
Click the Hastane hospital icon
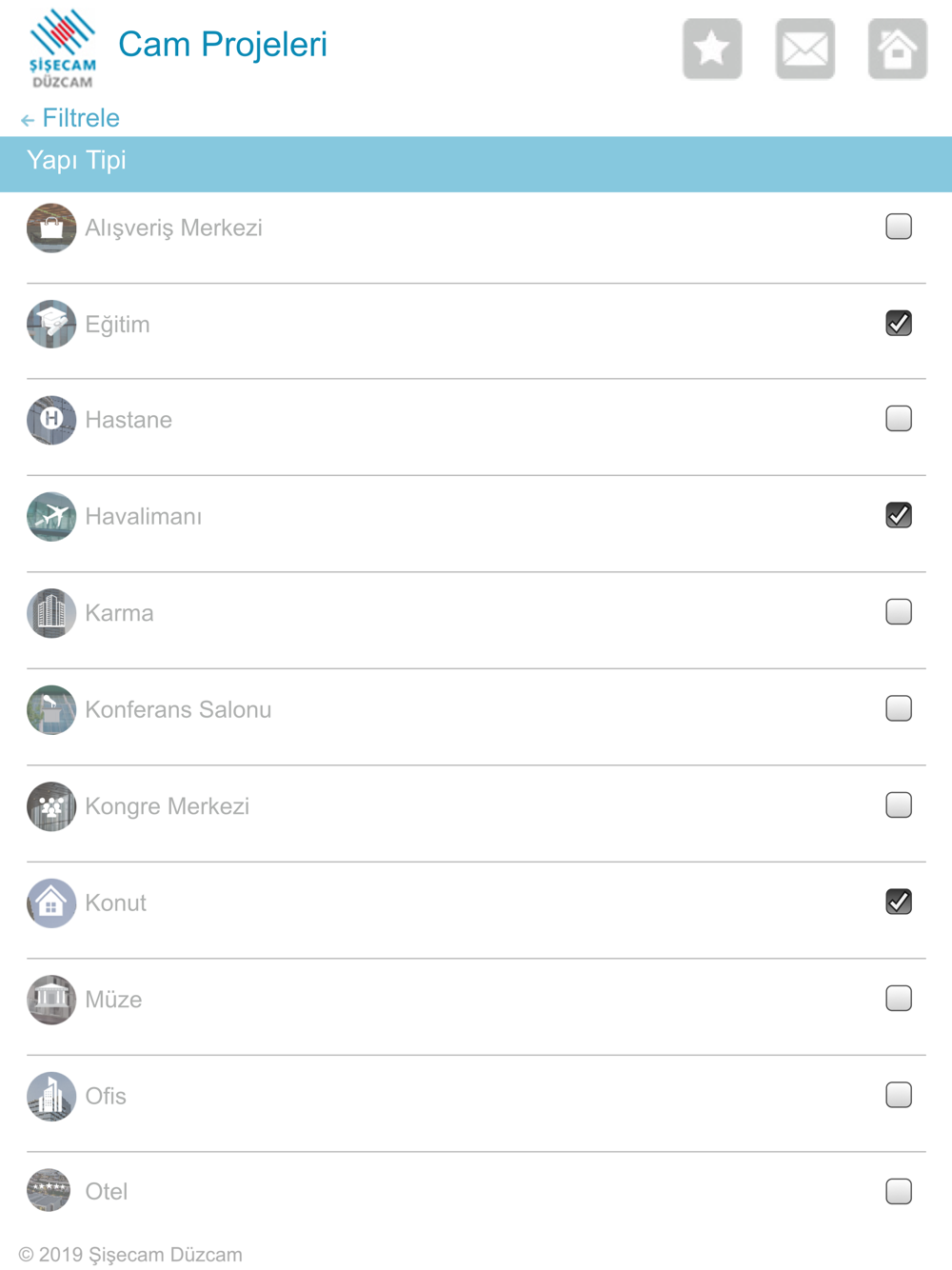tap(51, 420)
